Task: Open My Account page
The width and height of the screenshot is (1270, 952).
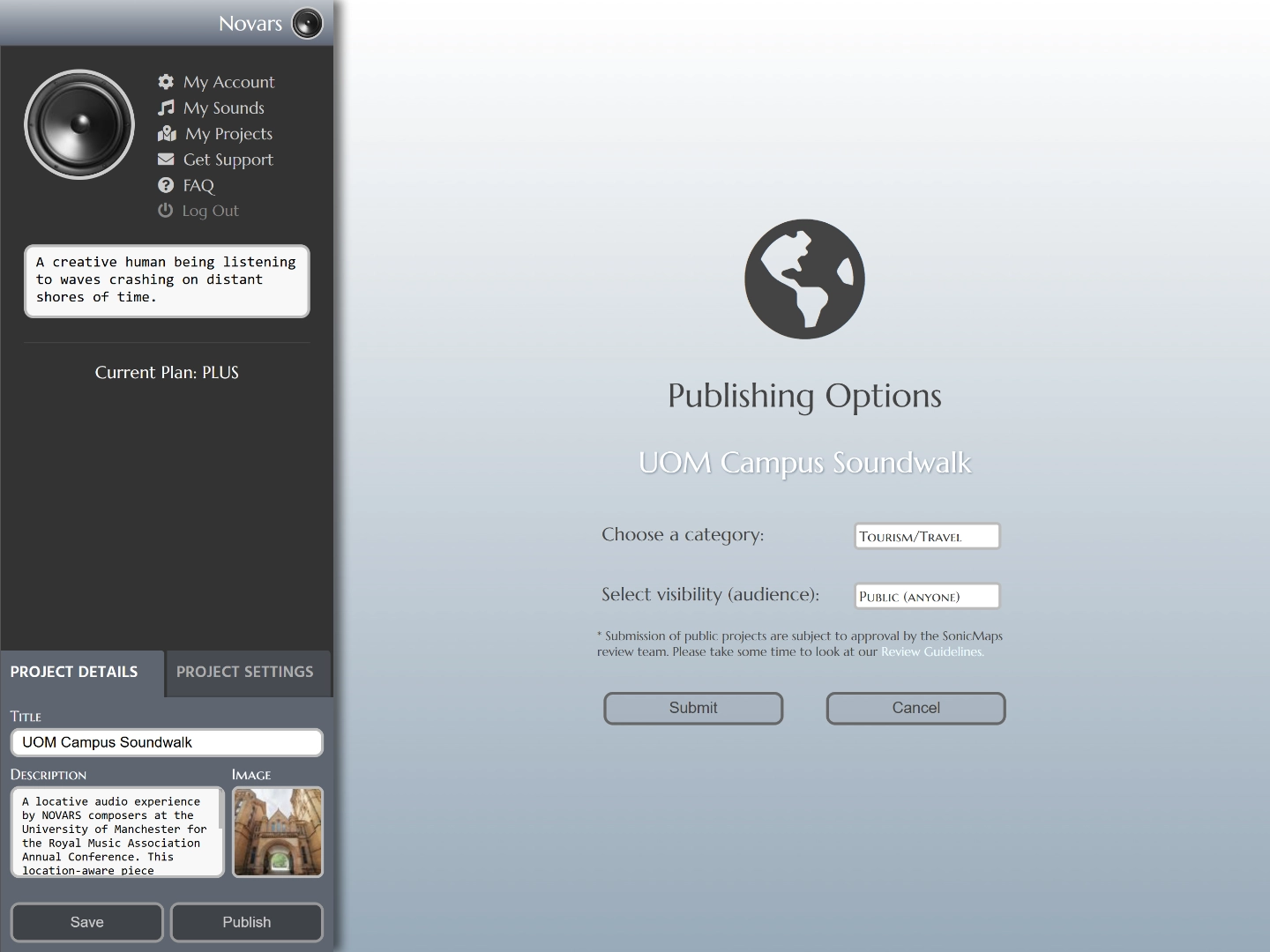Action: 228,82
